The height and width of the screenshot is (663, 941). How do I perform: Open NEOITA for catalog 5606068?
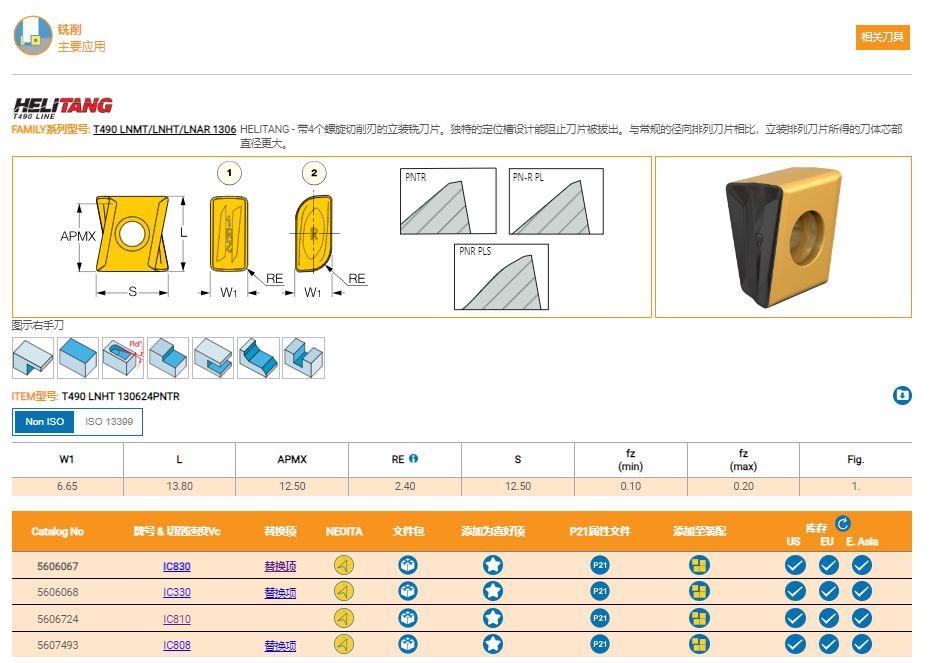click(344, 592)
